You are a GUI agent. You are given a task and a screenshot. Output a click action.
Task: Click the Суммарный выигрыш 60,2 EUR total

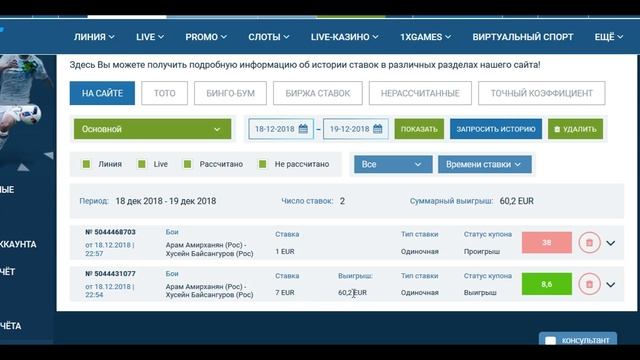(516, 201)
